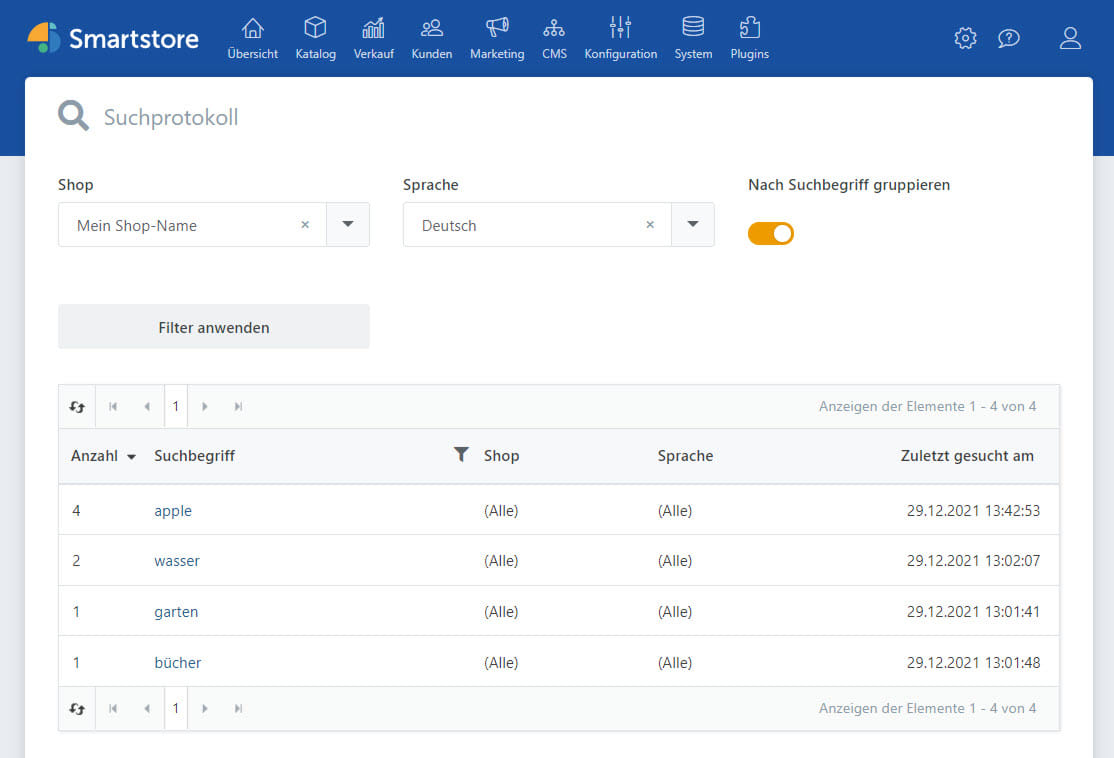Refresh the grid using bottom reload icon
1114x758 pixels.
[77, 709]
